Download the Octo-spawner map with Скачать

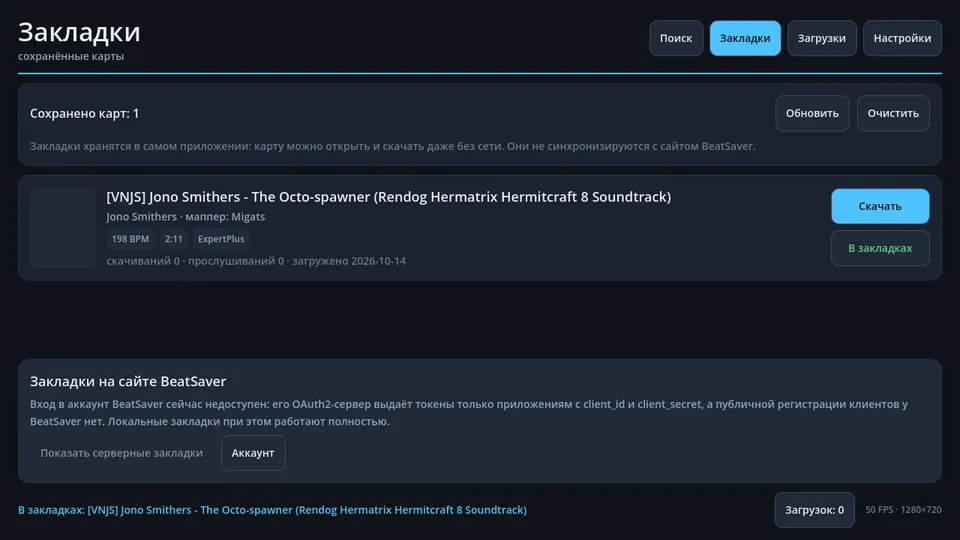click(880, 206)
